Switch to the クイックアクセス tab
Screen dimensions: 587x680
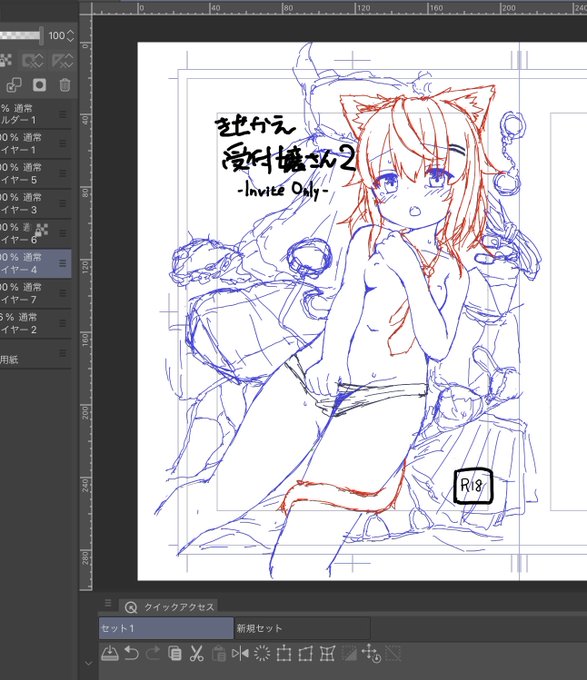pos(169,607)
